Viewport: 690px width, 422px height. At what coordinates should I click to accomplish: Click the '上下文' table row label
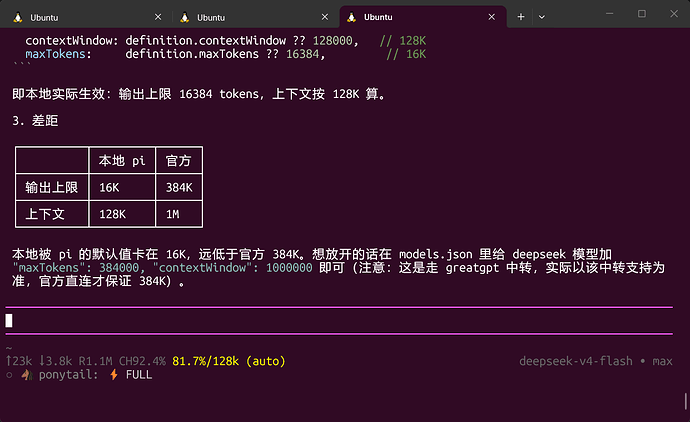point(45,214)
